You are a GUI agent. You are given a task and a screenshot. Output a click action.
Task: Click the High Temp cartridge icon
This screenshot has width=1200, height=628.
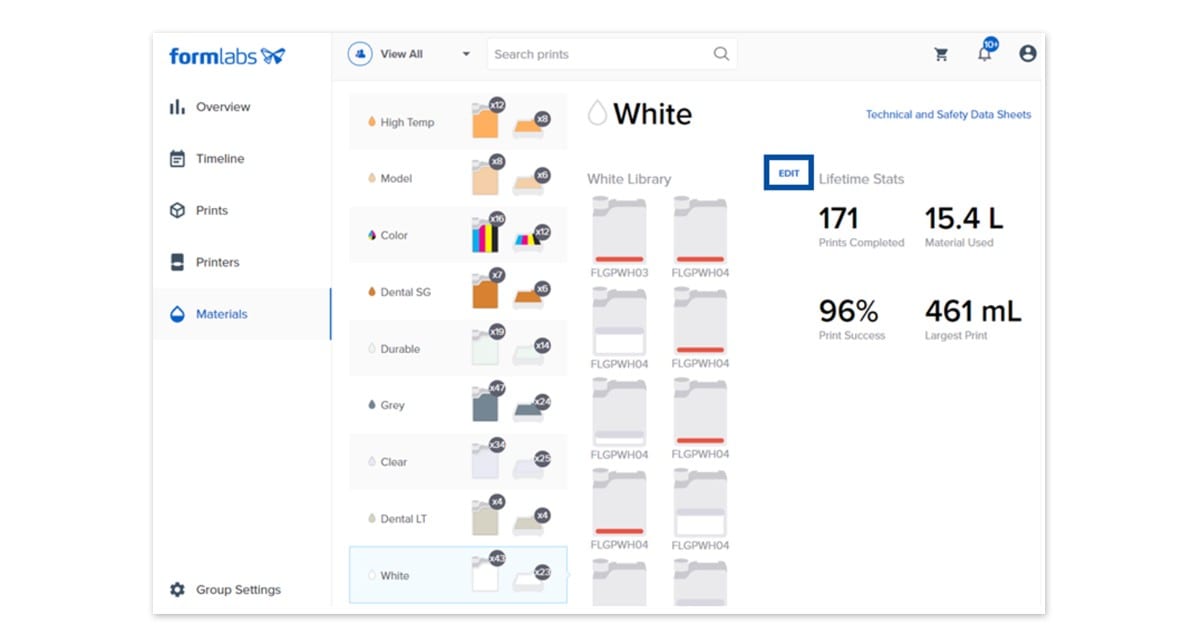pyautogui.click(x=484, y=121)
